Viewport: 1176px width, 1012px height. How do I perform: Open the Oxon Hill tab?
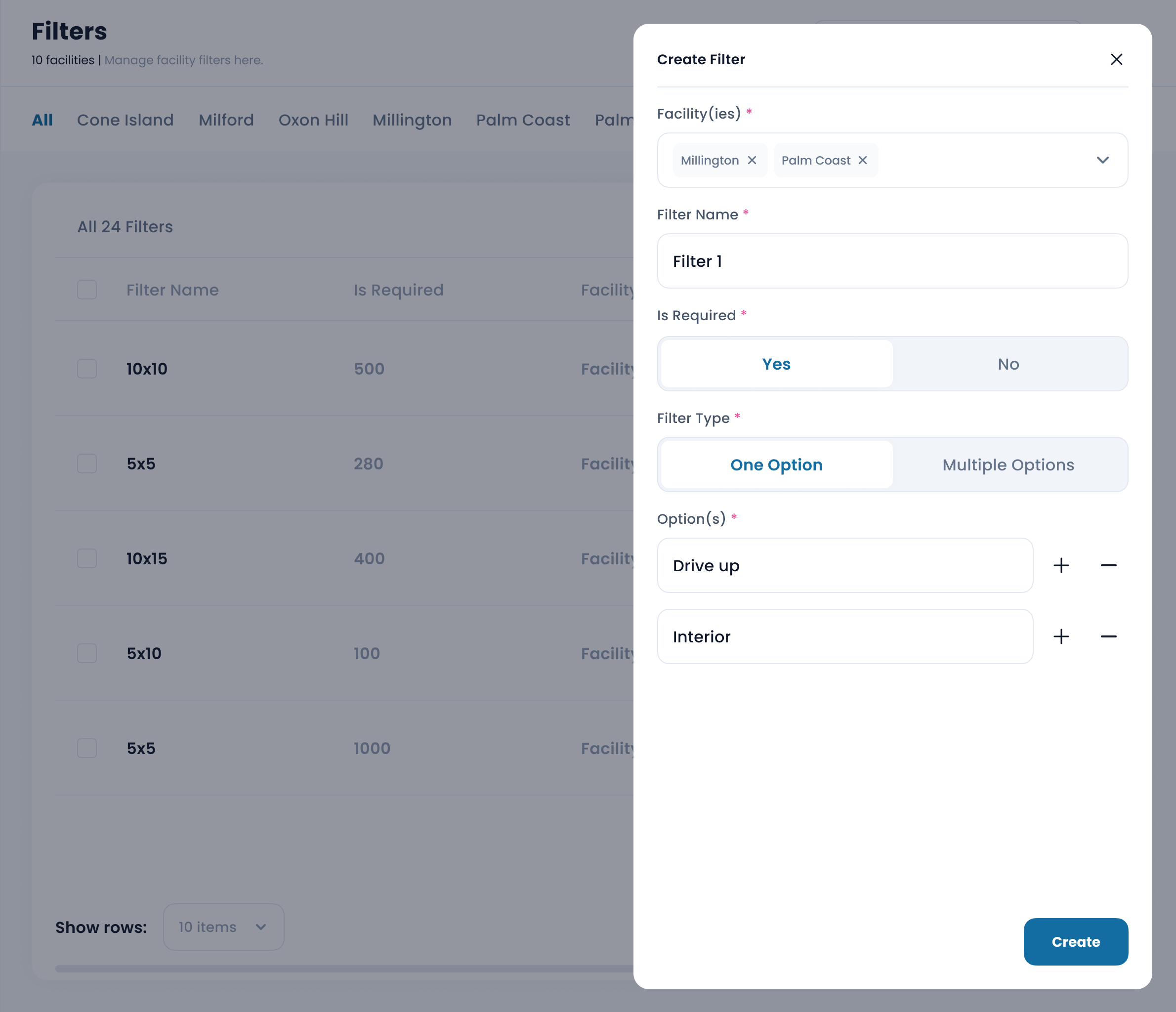pos(313,121)
